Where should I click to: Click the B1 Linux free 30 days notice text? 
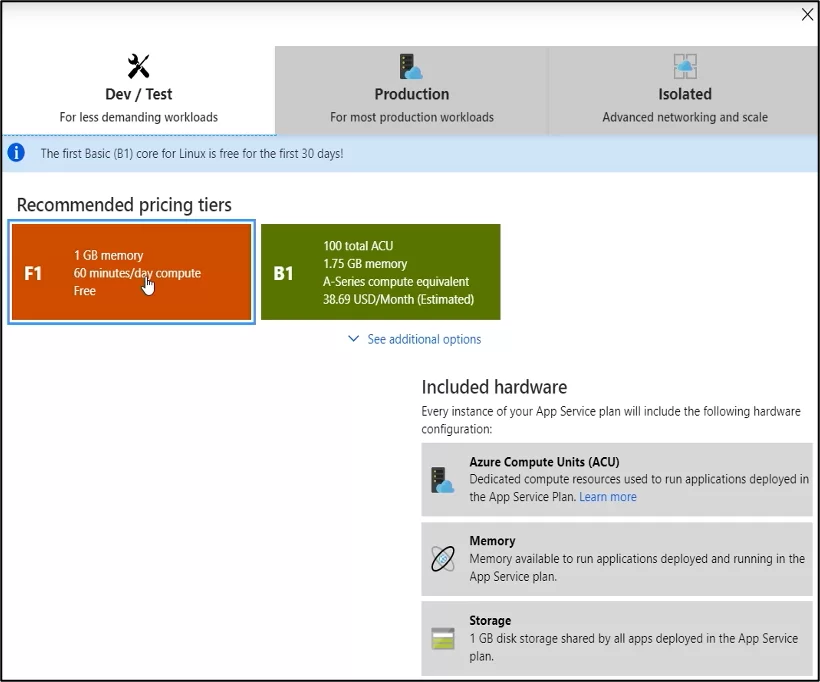(x=192, y=153)
